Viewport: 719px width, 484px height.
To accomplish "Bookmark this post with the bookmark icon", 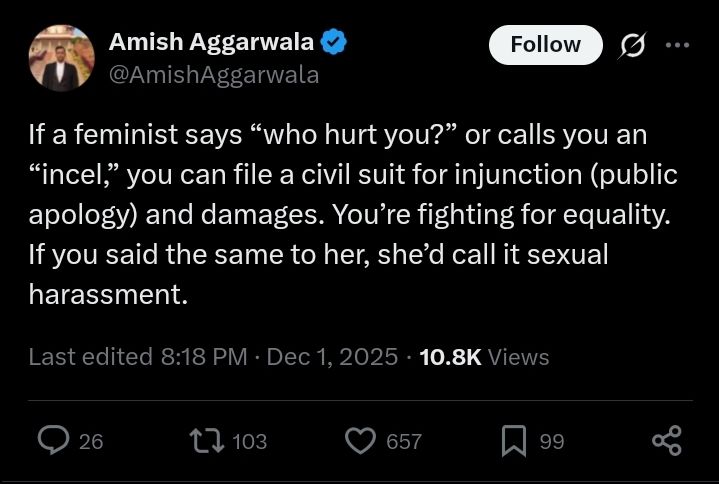I will pyautogui.click(x=514, y=440).
